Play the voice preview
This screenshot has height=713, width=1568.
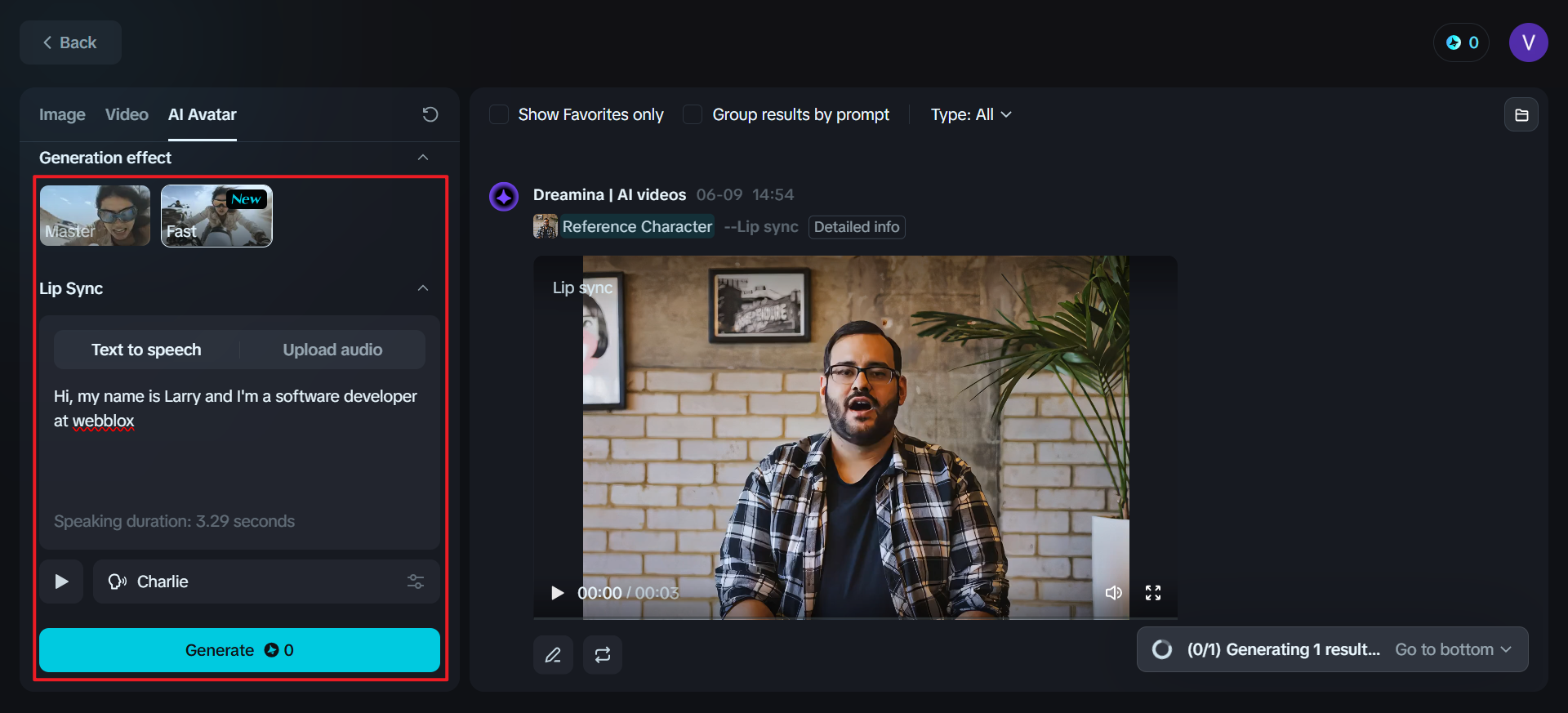61,582
